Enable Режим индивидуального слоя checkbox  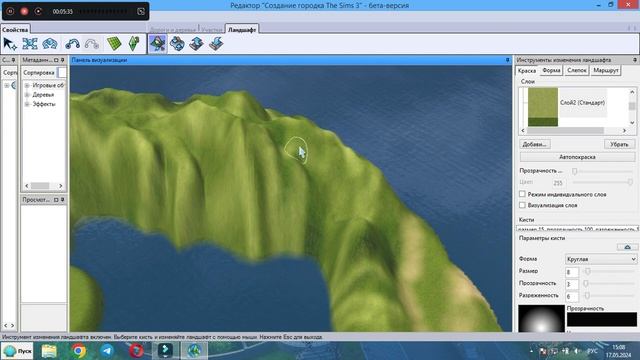pos(522,194)
